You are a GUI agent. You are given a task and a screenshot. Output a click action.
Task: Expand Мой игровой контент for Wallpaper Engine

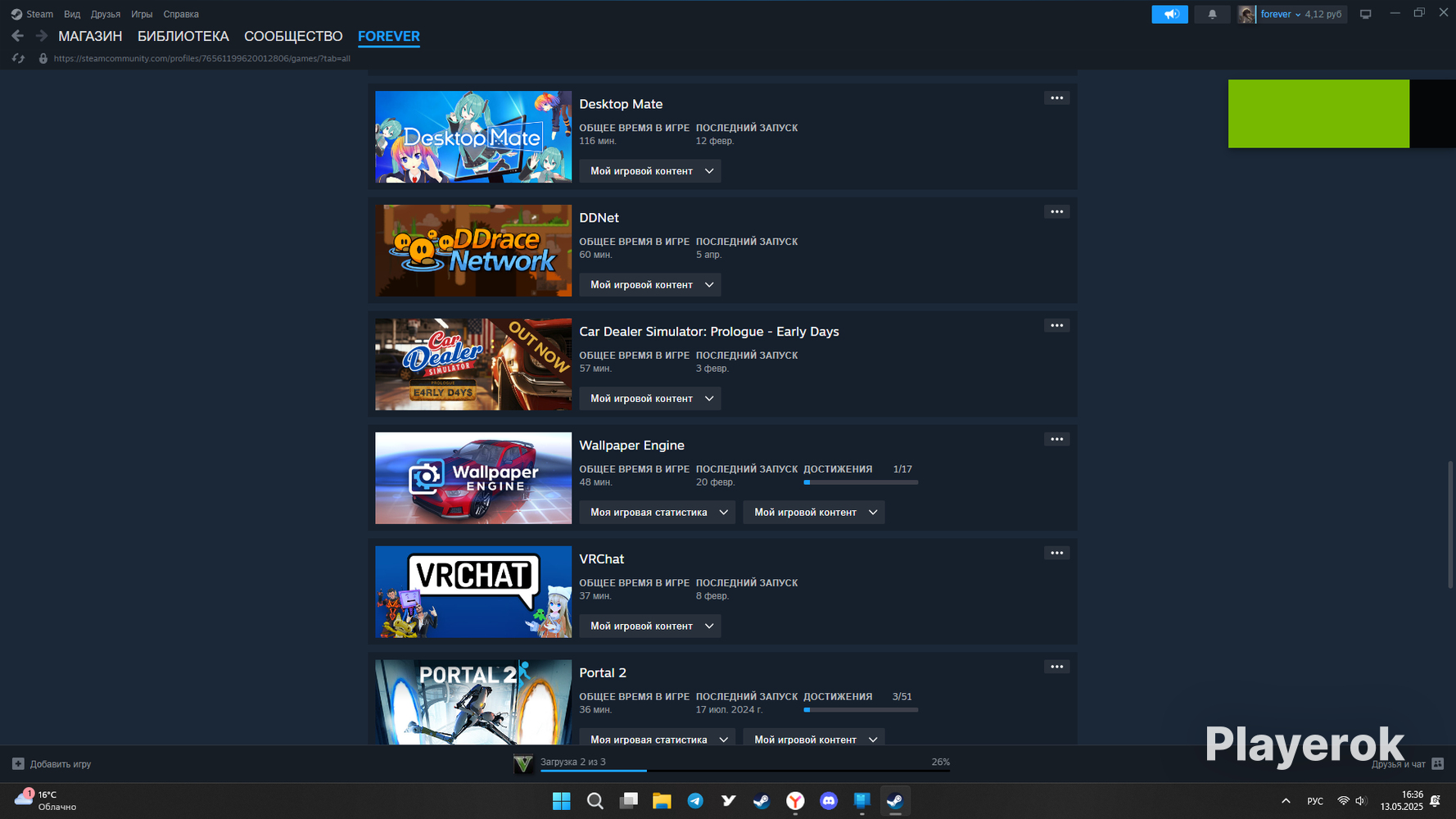(x=814, y=513)
